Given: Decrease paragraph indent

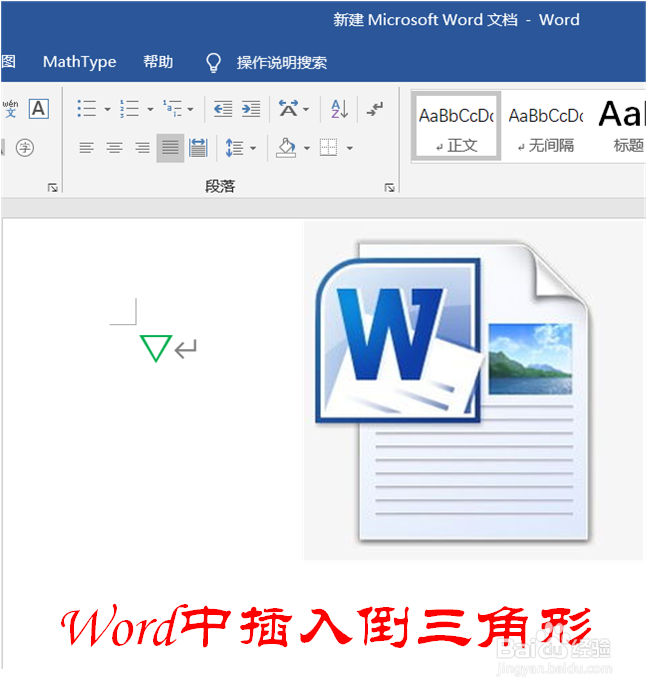Looking at the screenshot, I should click(223, 108).
